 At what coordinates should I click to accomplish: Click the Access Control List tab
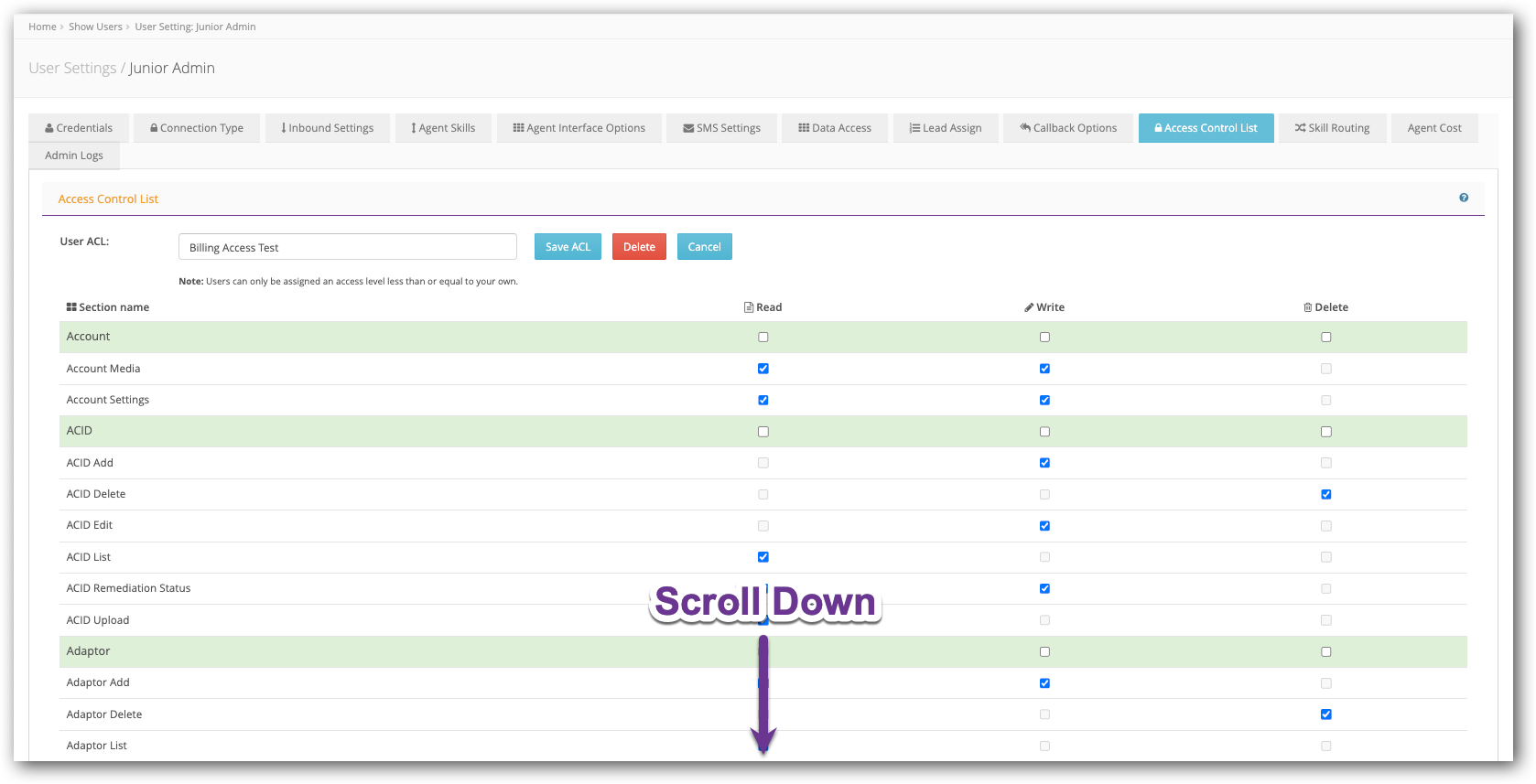coord(1206,128)
